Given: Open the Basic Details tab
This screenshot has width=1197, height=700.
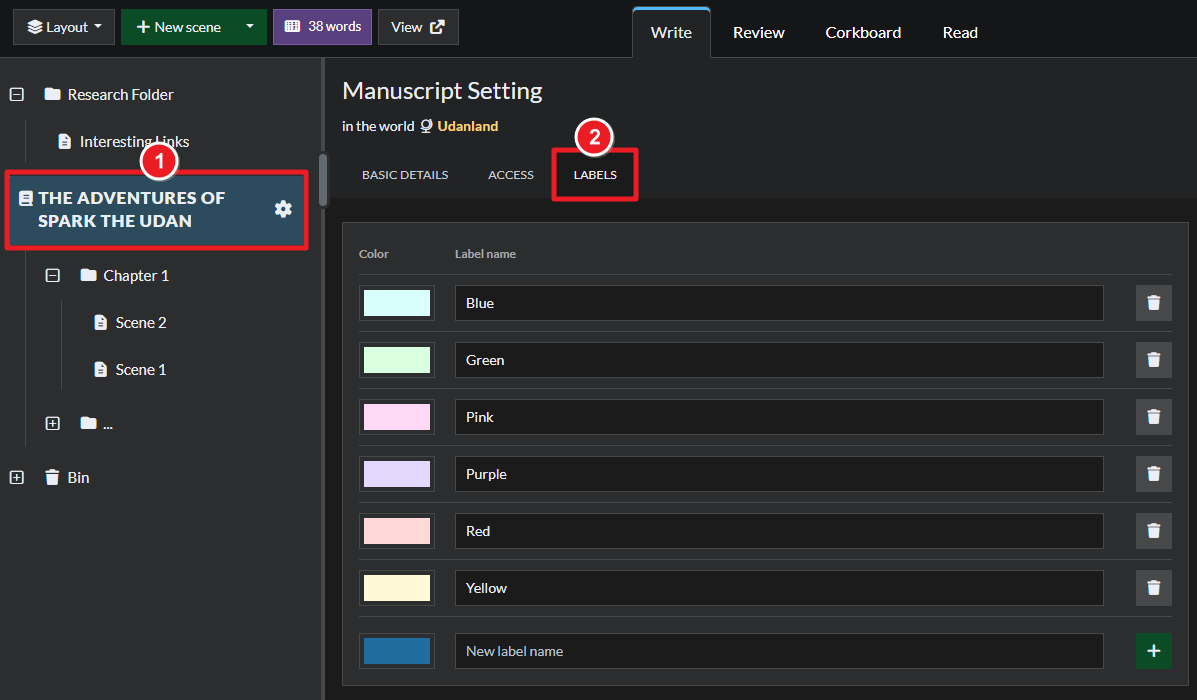Looking at the screenshot, I should pos(405,175).
